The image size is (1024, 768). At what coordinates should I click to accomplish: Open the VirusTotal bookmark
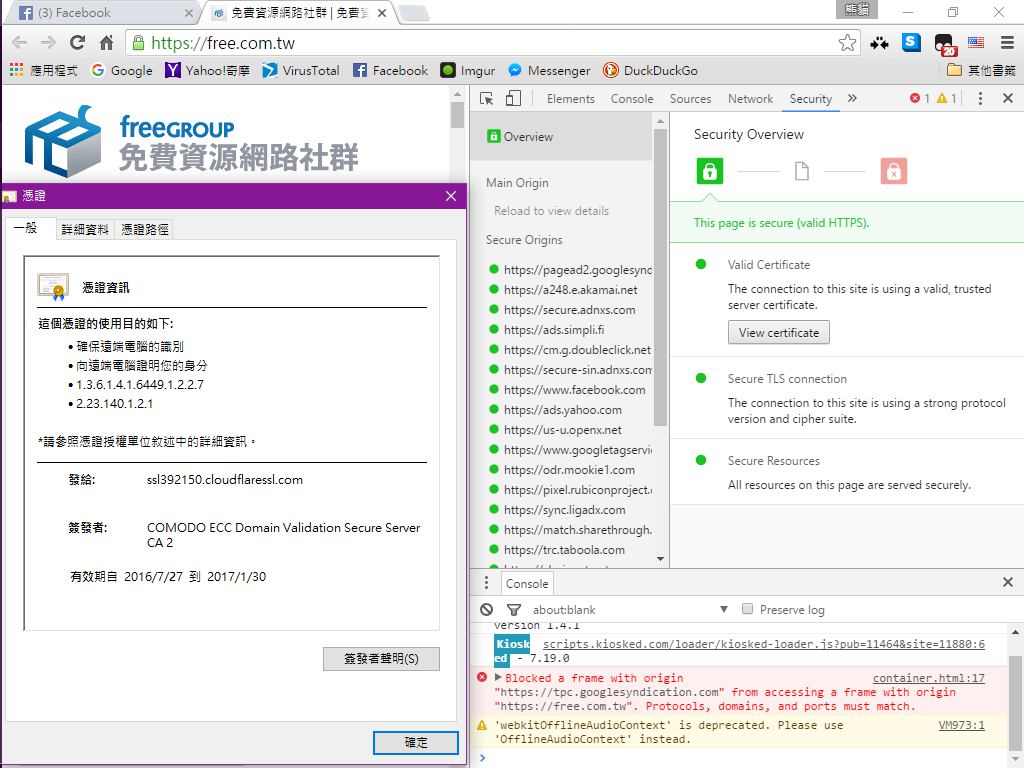(x=300, y=70)
